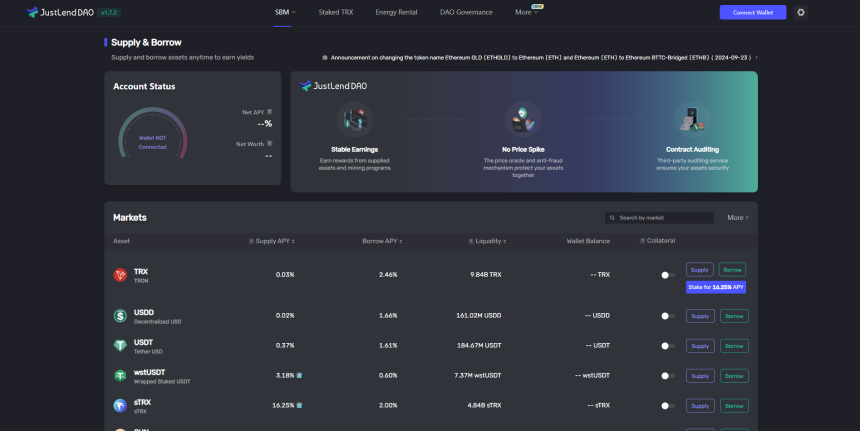This screenshot has height=431, width=860.
Task: Toggle TRX collateral switch
Action: click(x=667, y=275)
